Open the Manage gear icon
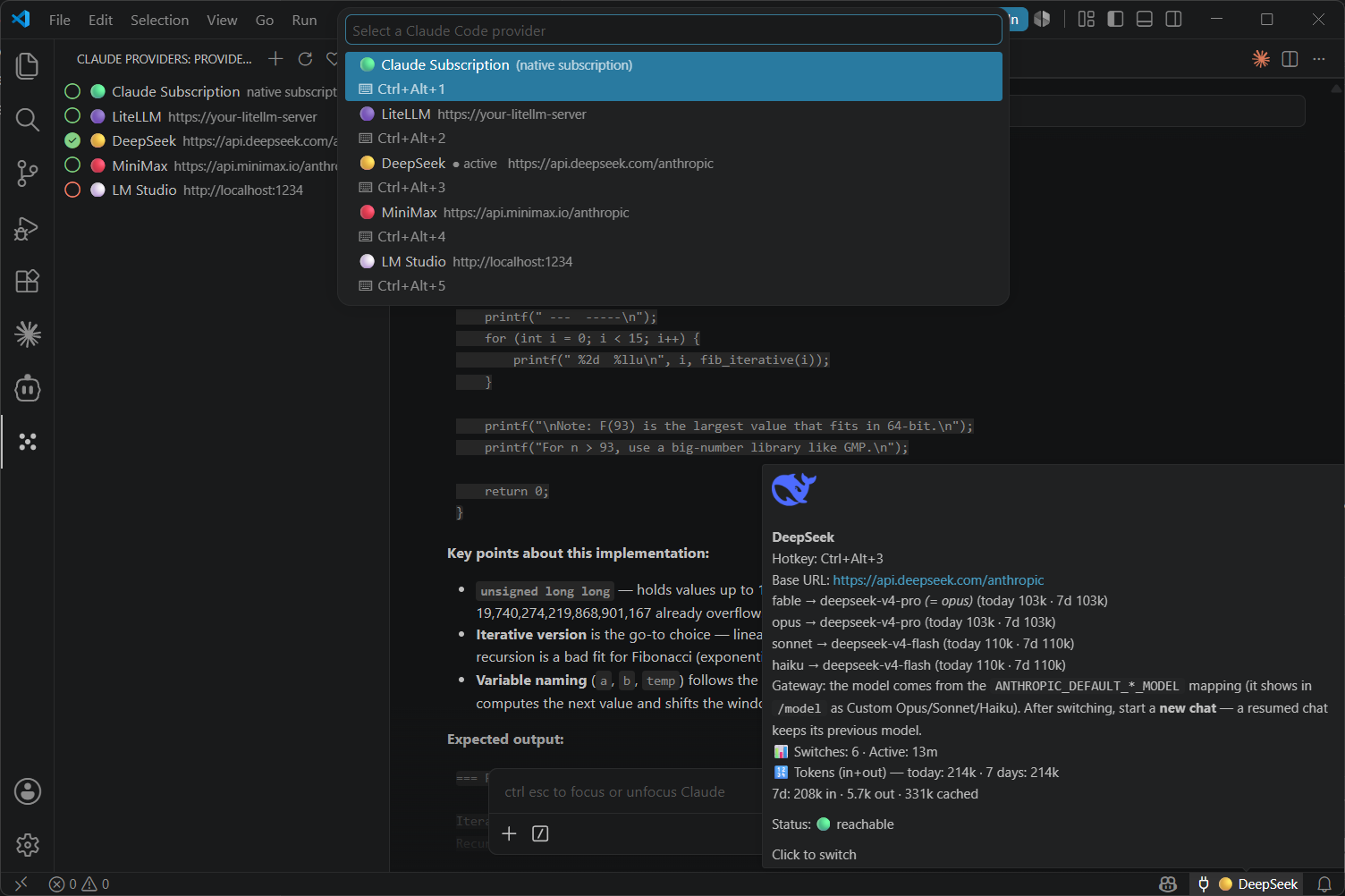Viewport: 1345px width, 896px height. 28,845
